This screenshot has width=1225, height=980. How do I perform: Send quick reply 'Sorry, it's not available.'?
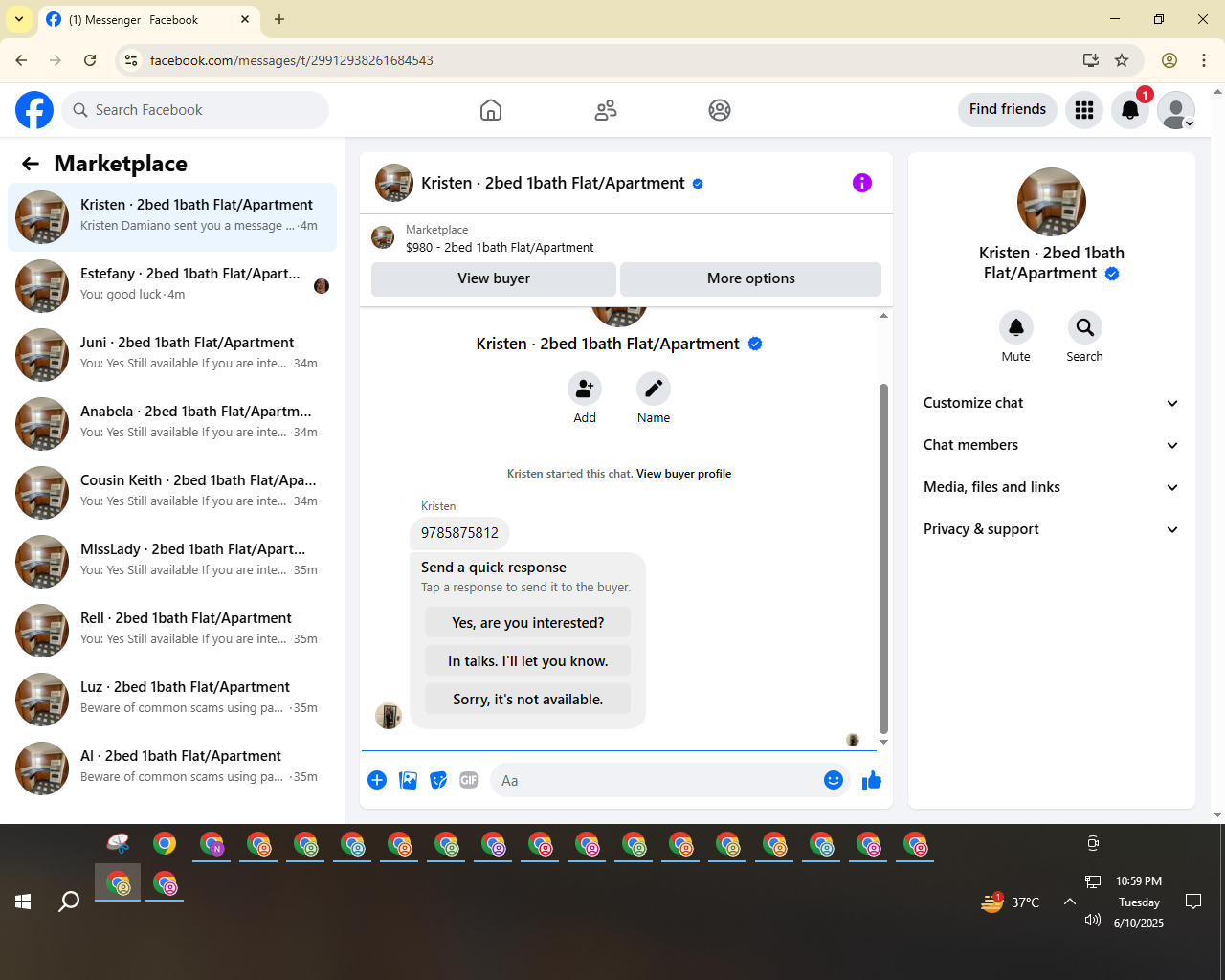tap(528, 700)
